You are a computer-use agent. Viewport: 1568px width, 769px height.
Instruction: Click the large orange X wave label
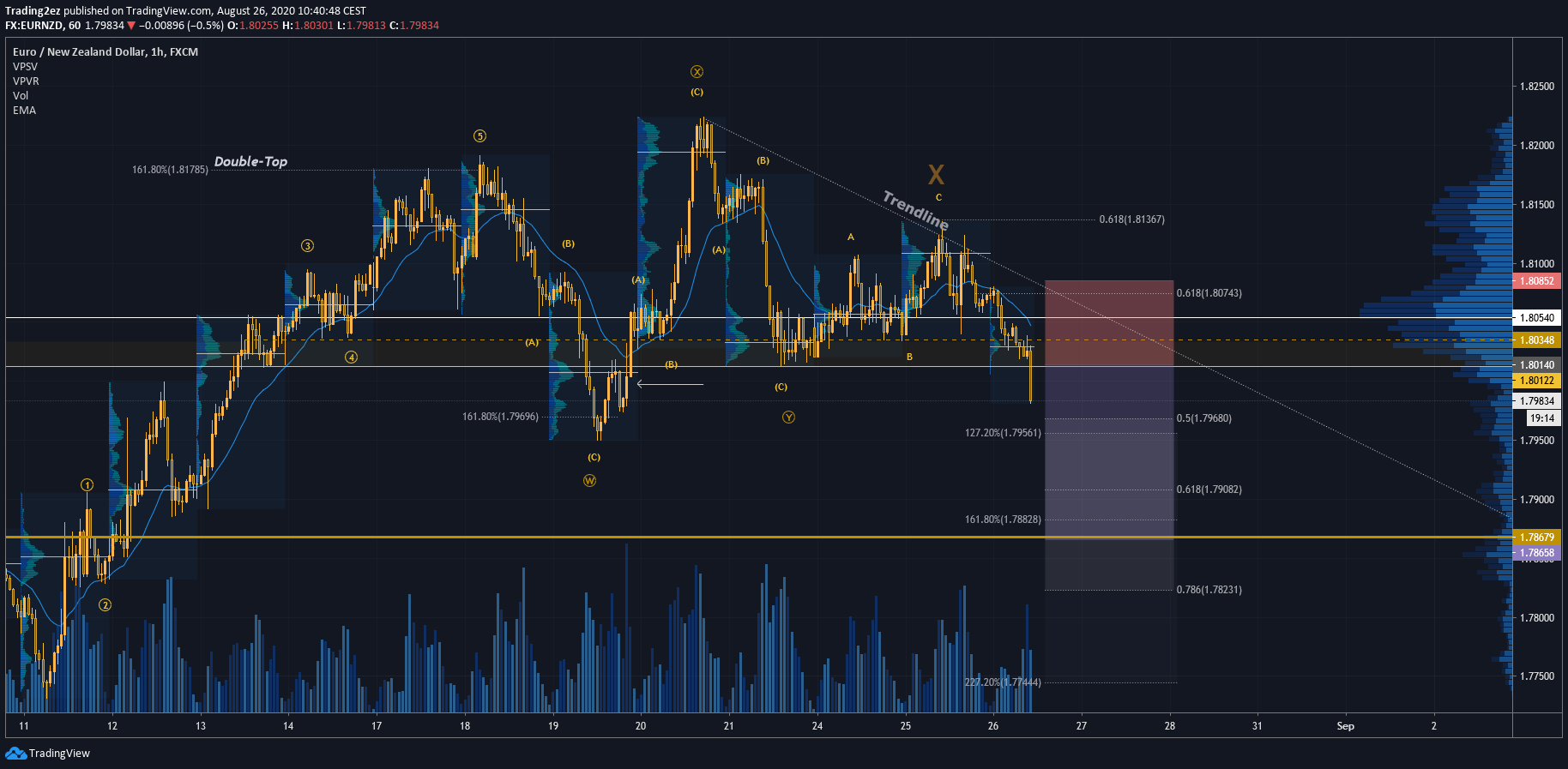pos(936,175)
